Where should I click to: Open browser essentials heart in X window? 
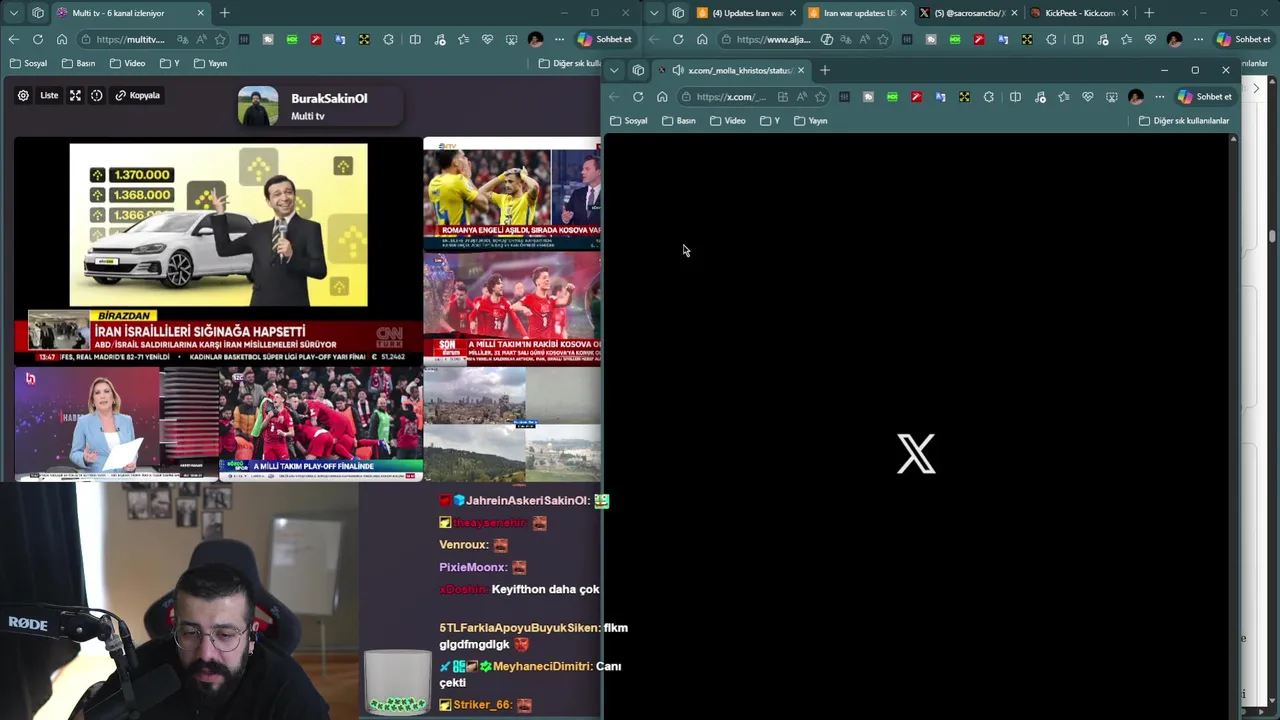click(1087, 97)
